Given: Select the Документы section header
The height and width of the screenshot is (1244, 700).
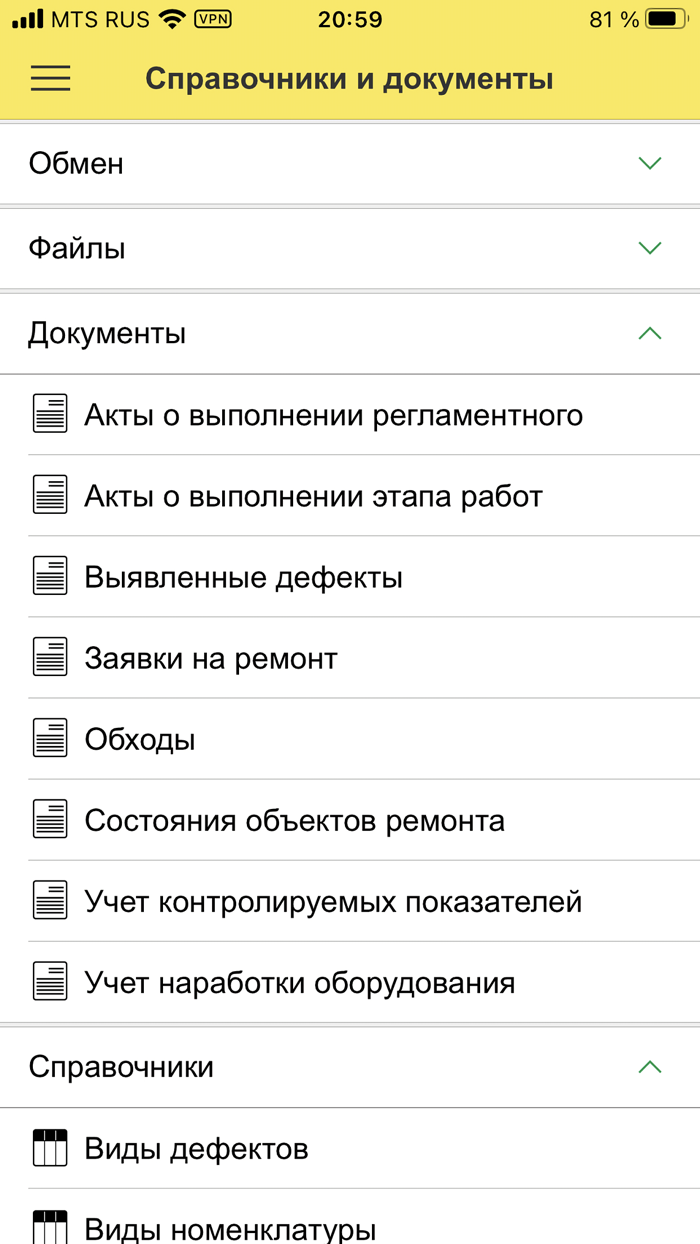Looking at the screenshot, I should 107,333.
